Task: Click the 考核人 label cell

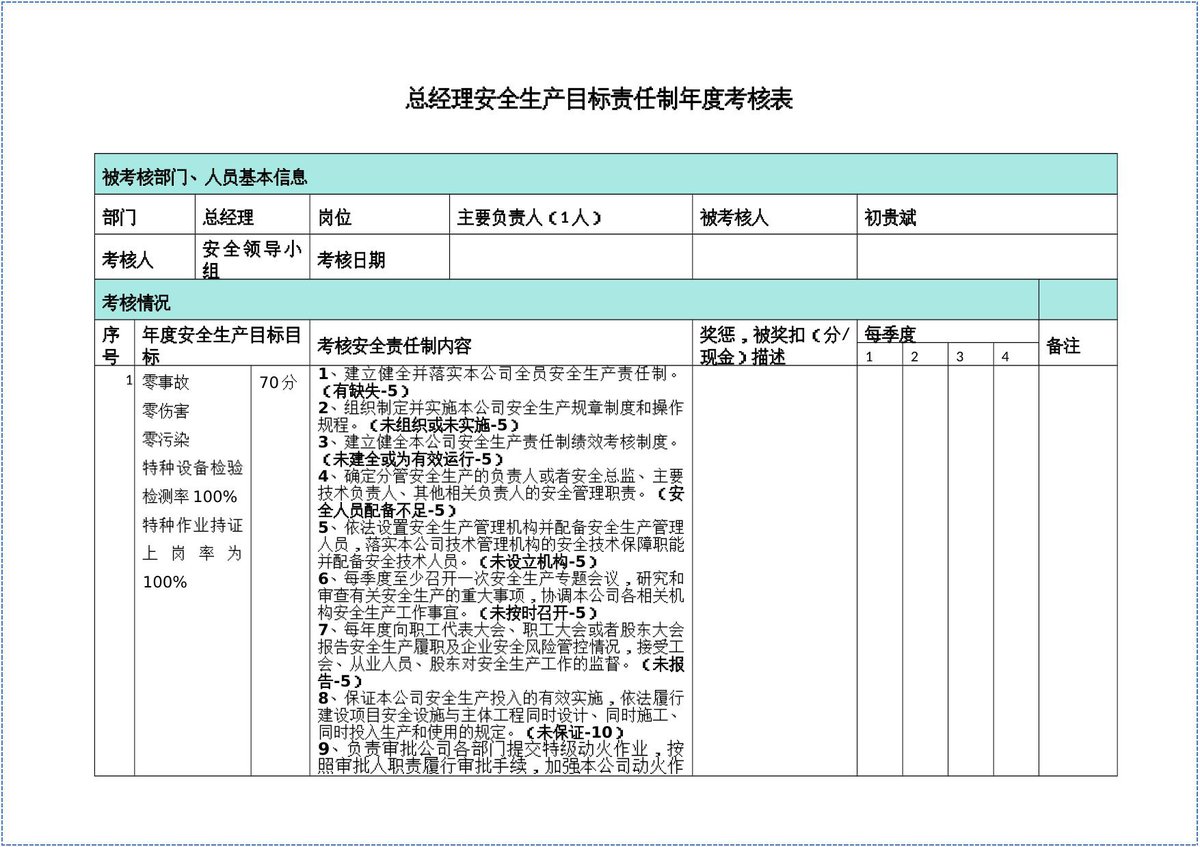Action: (143, 258)
